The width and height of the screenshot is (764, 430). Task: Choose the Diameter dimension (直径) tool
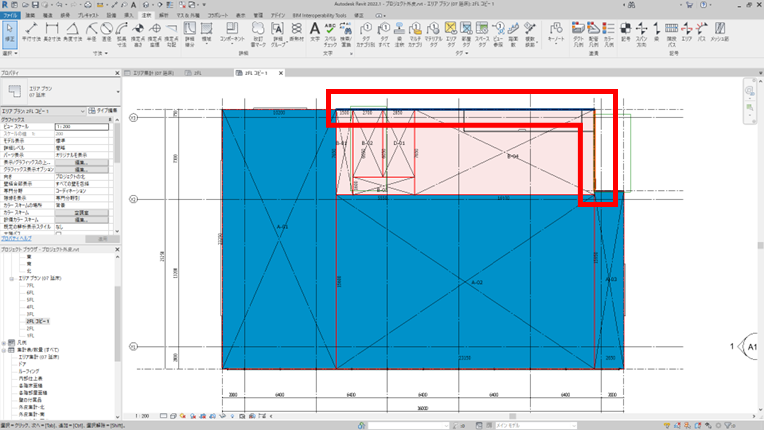click(x=106, y=32)
